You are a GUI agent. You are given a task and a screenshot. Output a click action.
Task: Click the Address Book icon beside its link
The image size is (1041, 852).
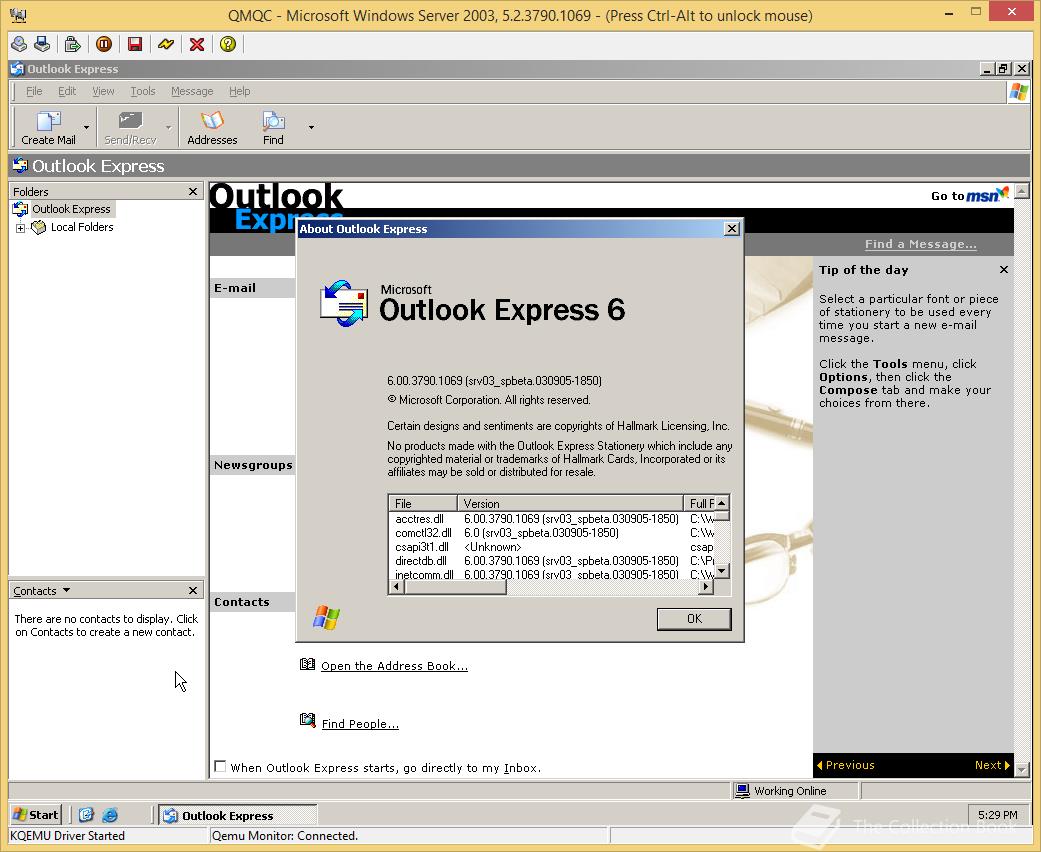click(307, 664)
